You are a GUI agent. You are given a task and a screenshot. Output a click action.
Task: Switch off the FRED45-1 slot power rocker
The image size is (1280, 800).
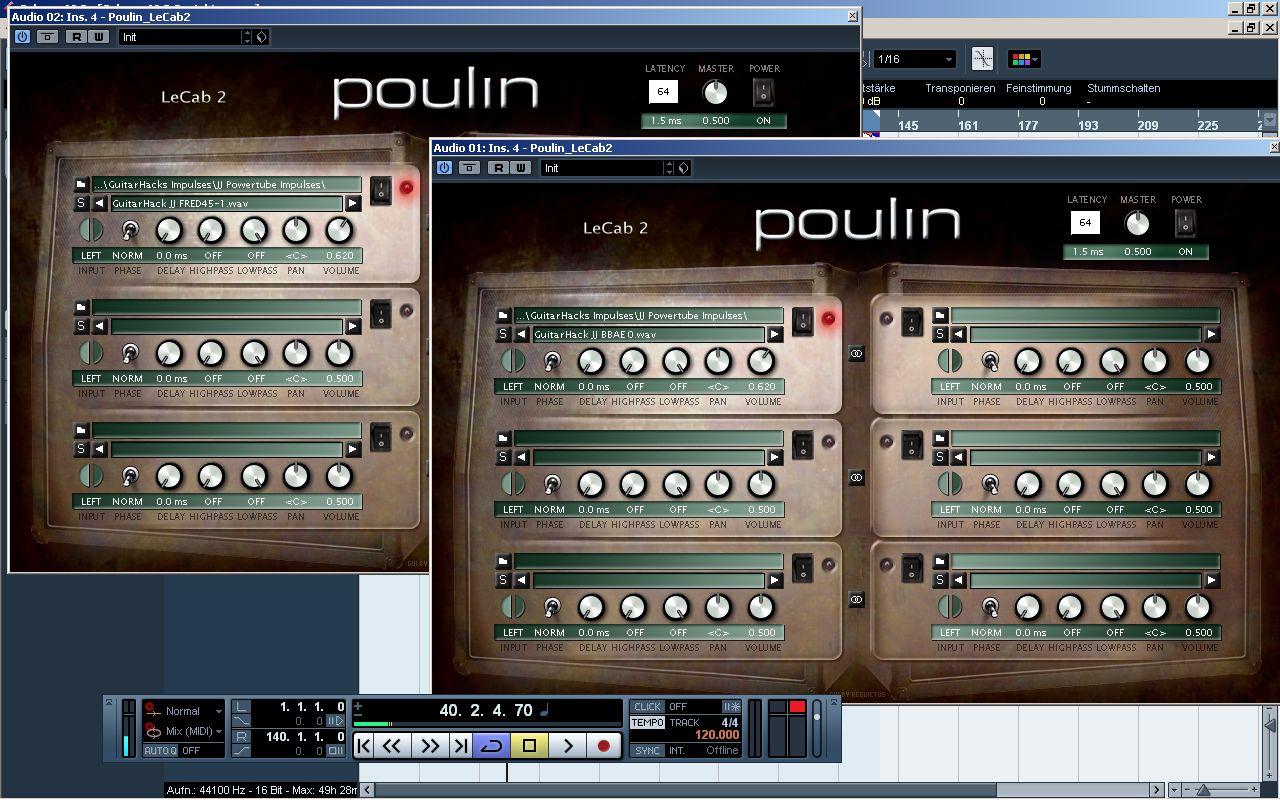coord(381,190)
